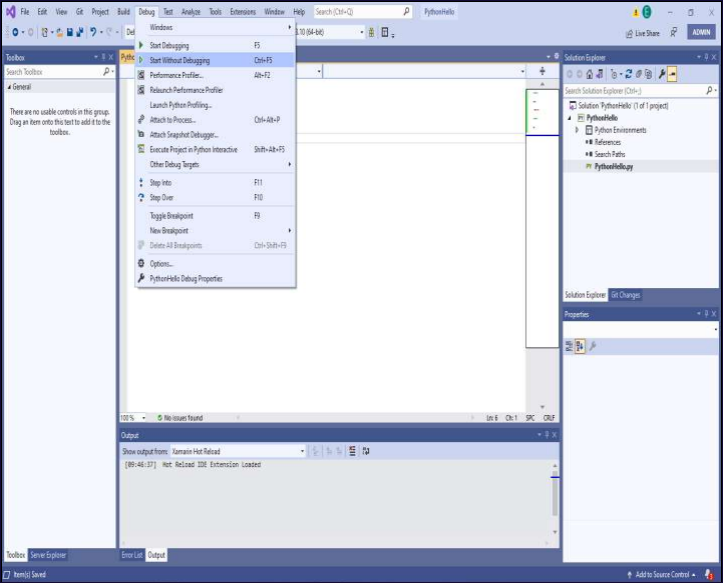Click the pin icon on Properties panel

coord(706,314)
